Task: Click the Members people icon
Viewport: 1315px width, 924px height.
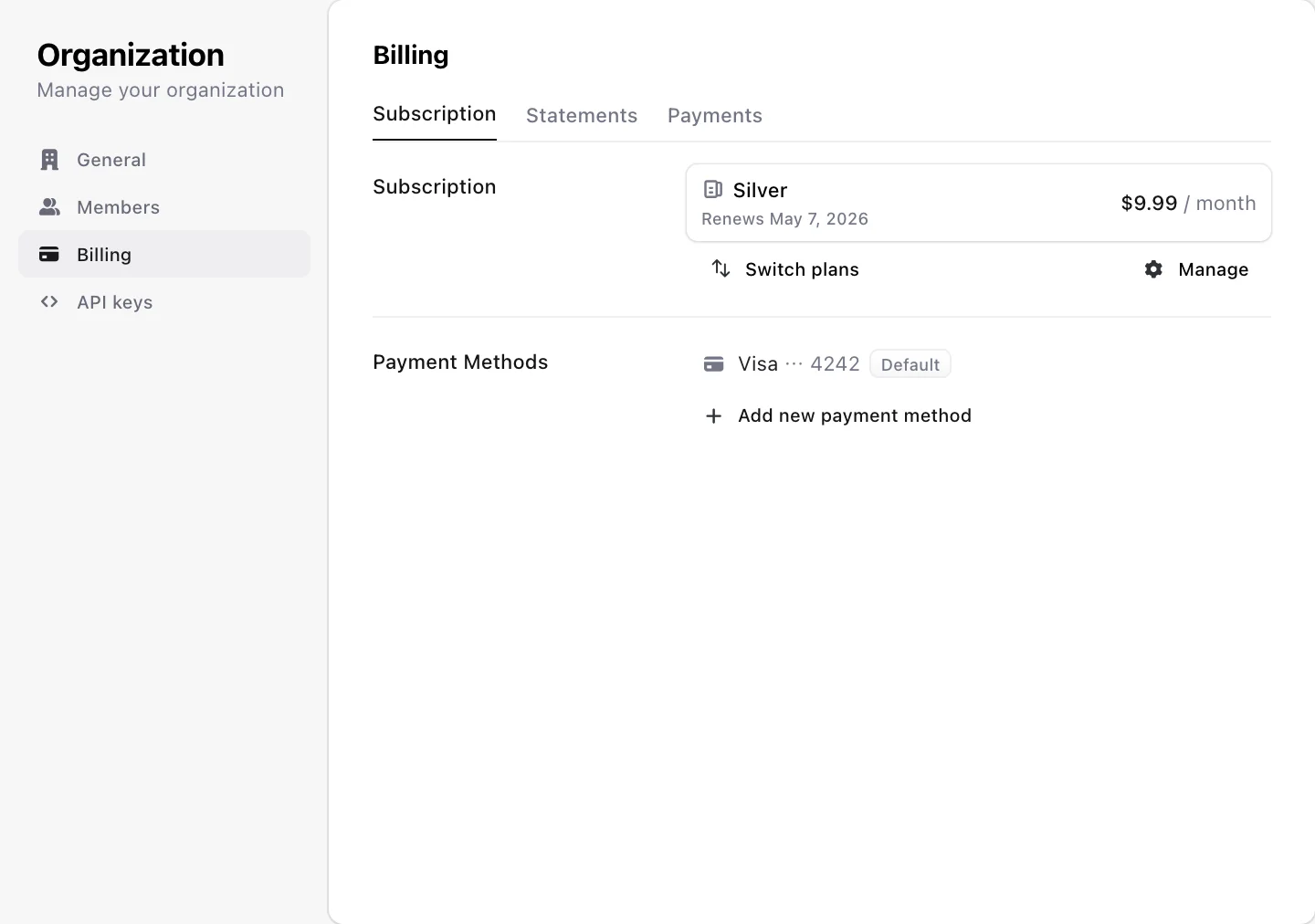Action: coord(49,207)
